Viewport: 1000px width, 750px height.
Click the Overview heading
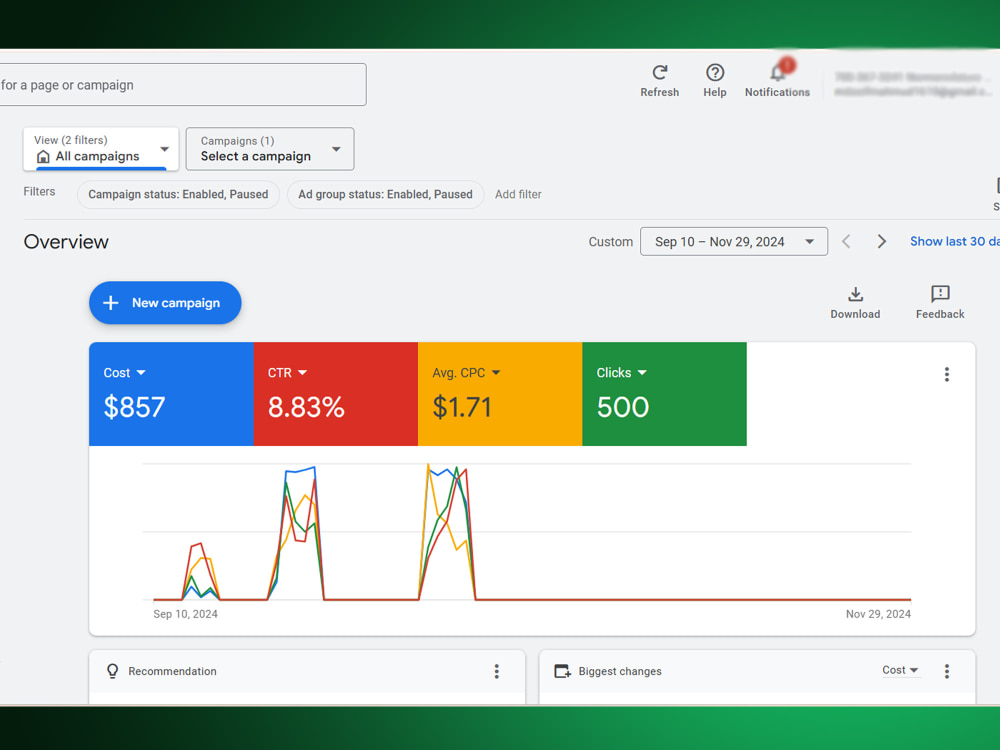pos(66,242)
